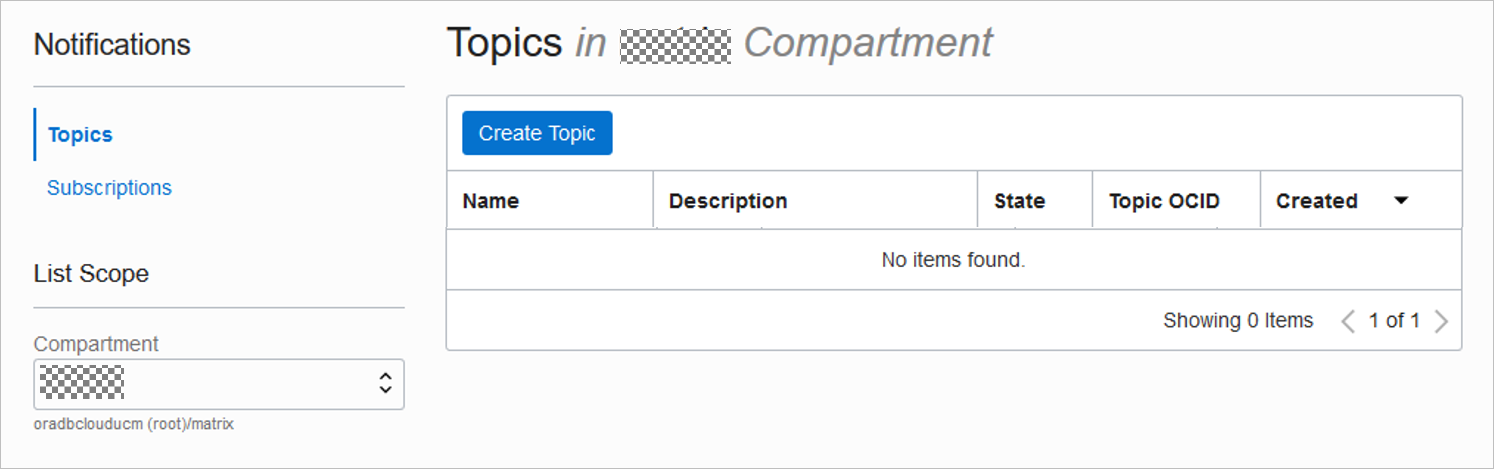
Task: Click the "No items found." table row
Action: (953, 260)
